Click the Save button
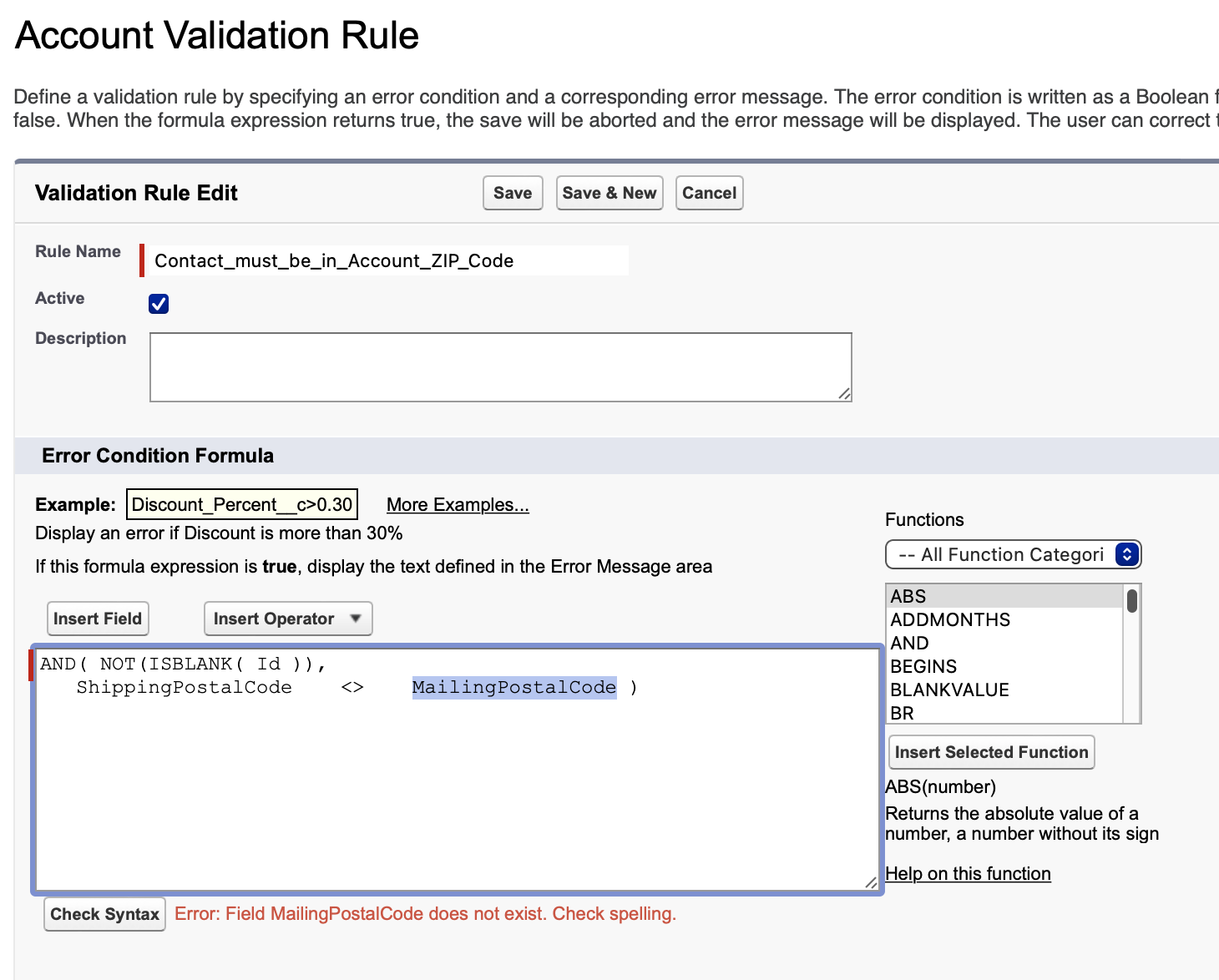This screenshot has width=1219, height=980. coord(513,193)
